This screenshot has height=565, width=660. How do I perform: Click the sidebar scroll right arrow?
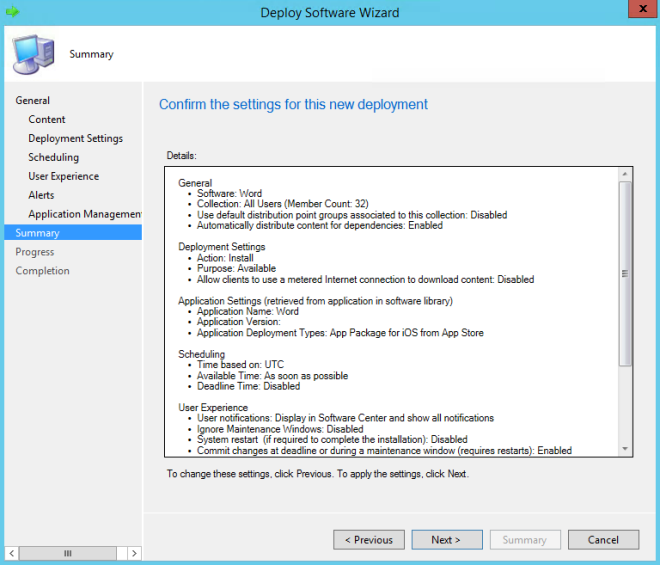[x=134, y=553]
